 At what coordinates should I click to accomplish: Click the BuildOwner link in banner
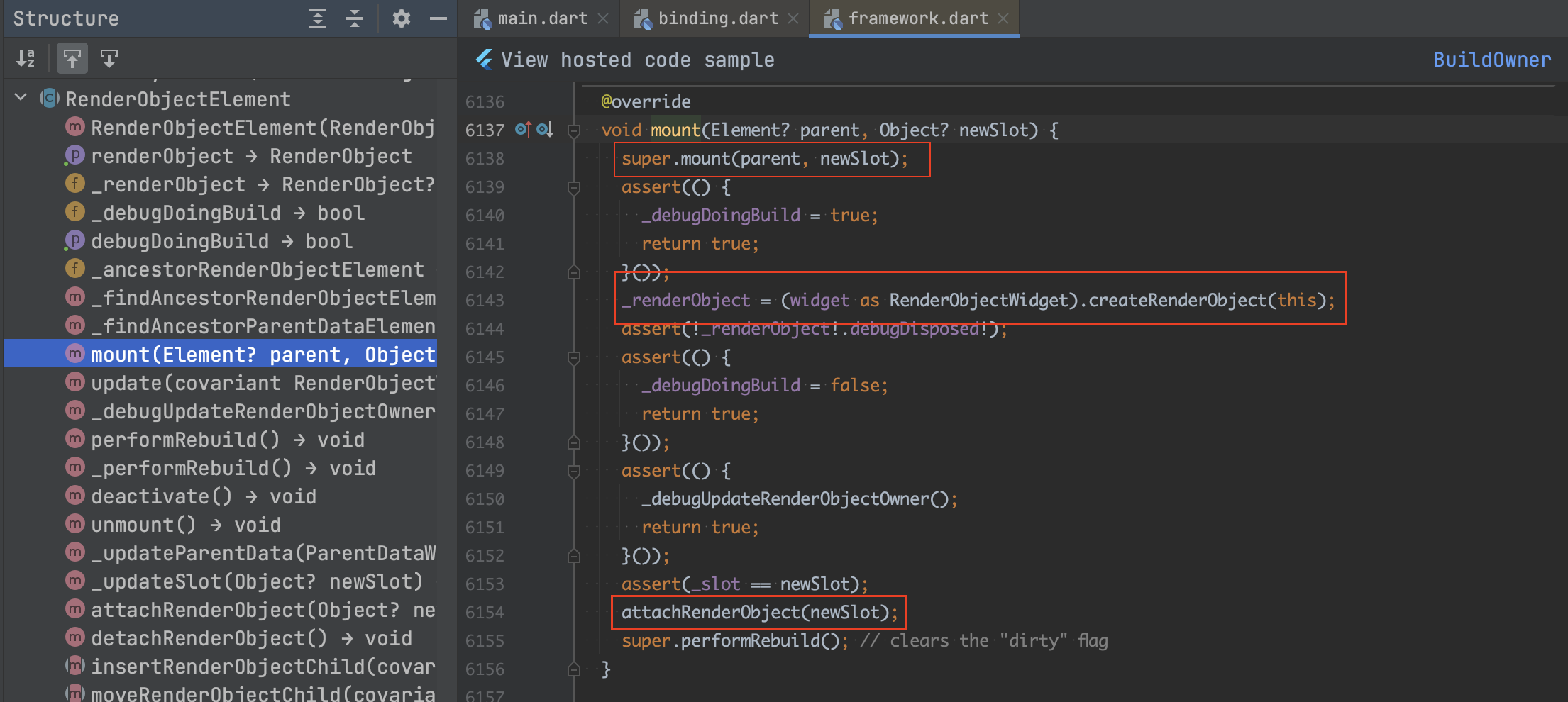coord(1491,60)
